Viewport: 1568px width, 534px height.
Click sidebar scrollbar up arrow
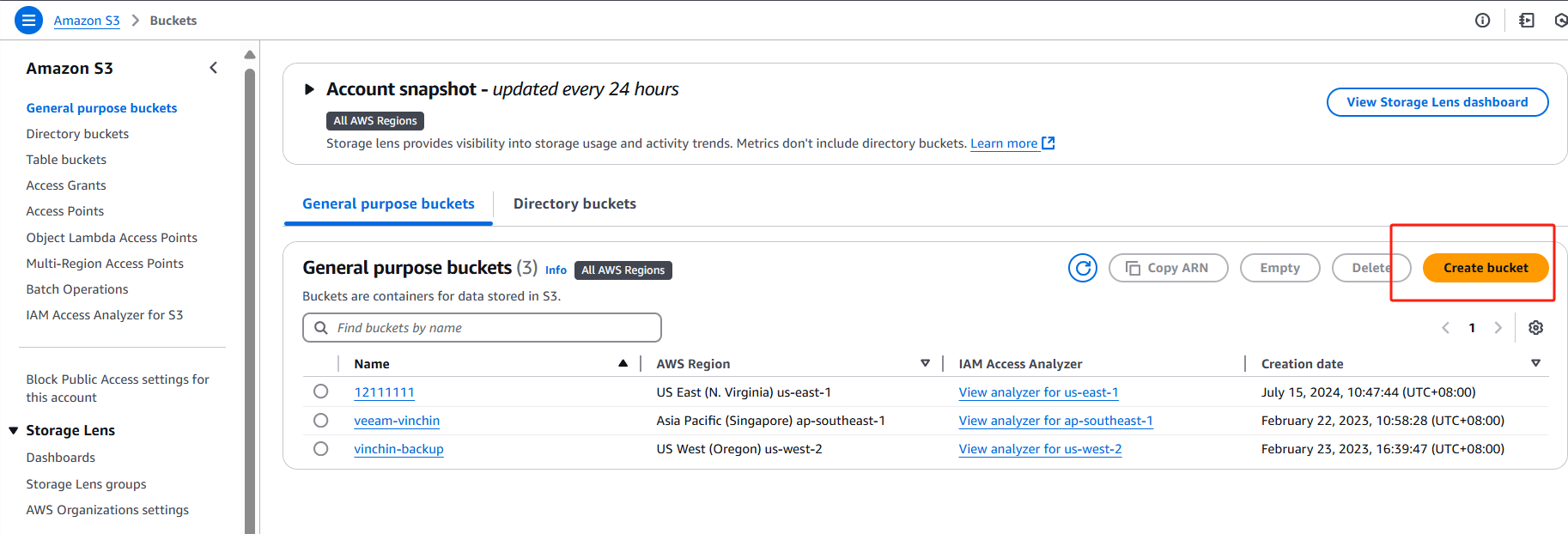pos(250,55)
